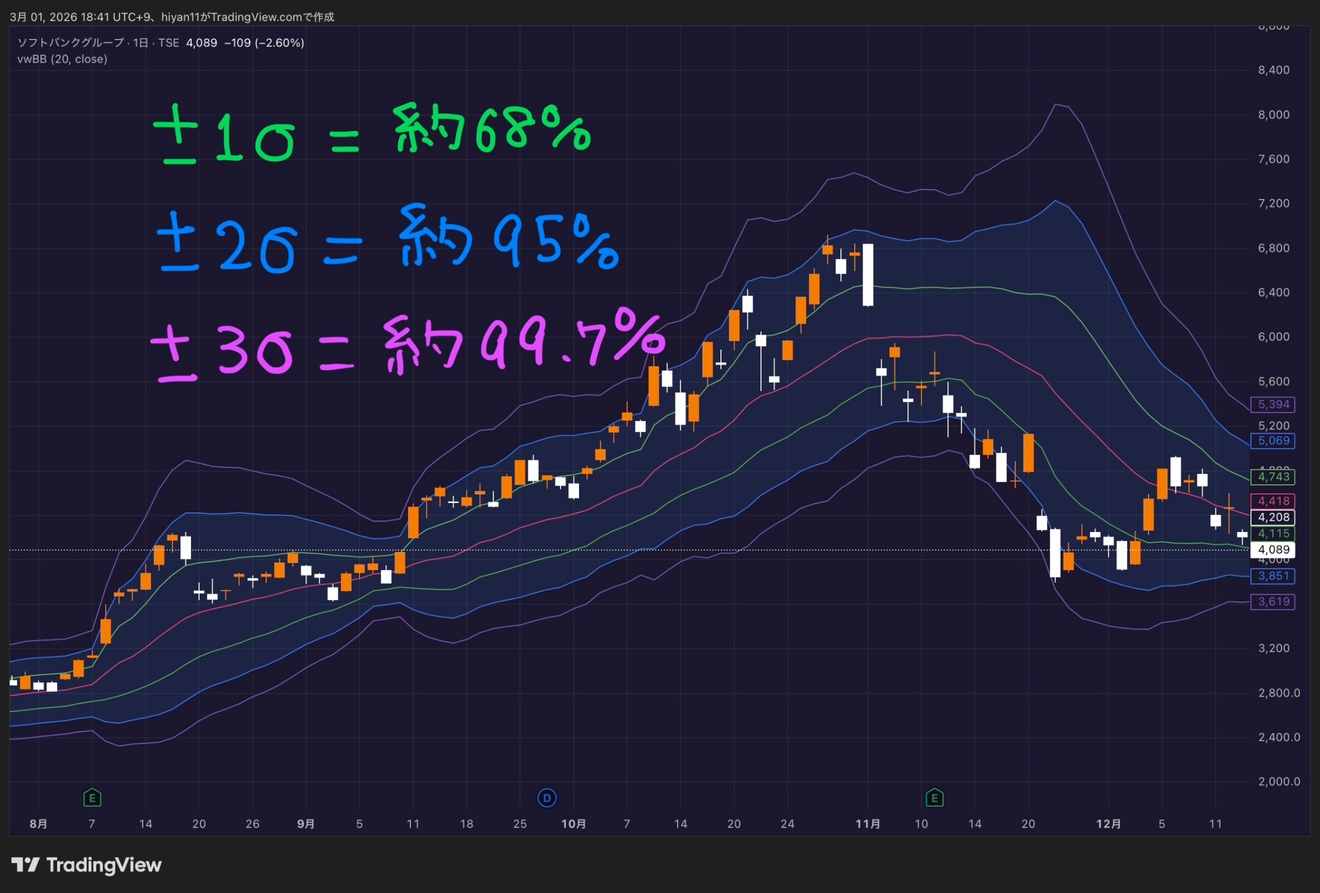Click the 6,000 price axis label
Image resolution: width=1320 pixels, height=893 pixels.
point(1272,337)
